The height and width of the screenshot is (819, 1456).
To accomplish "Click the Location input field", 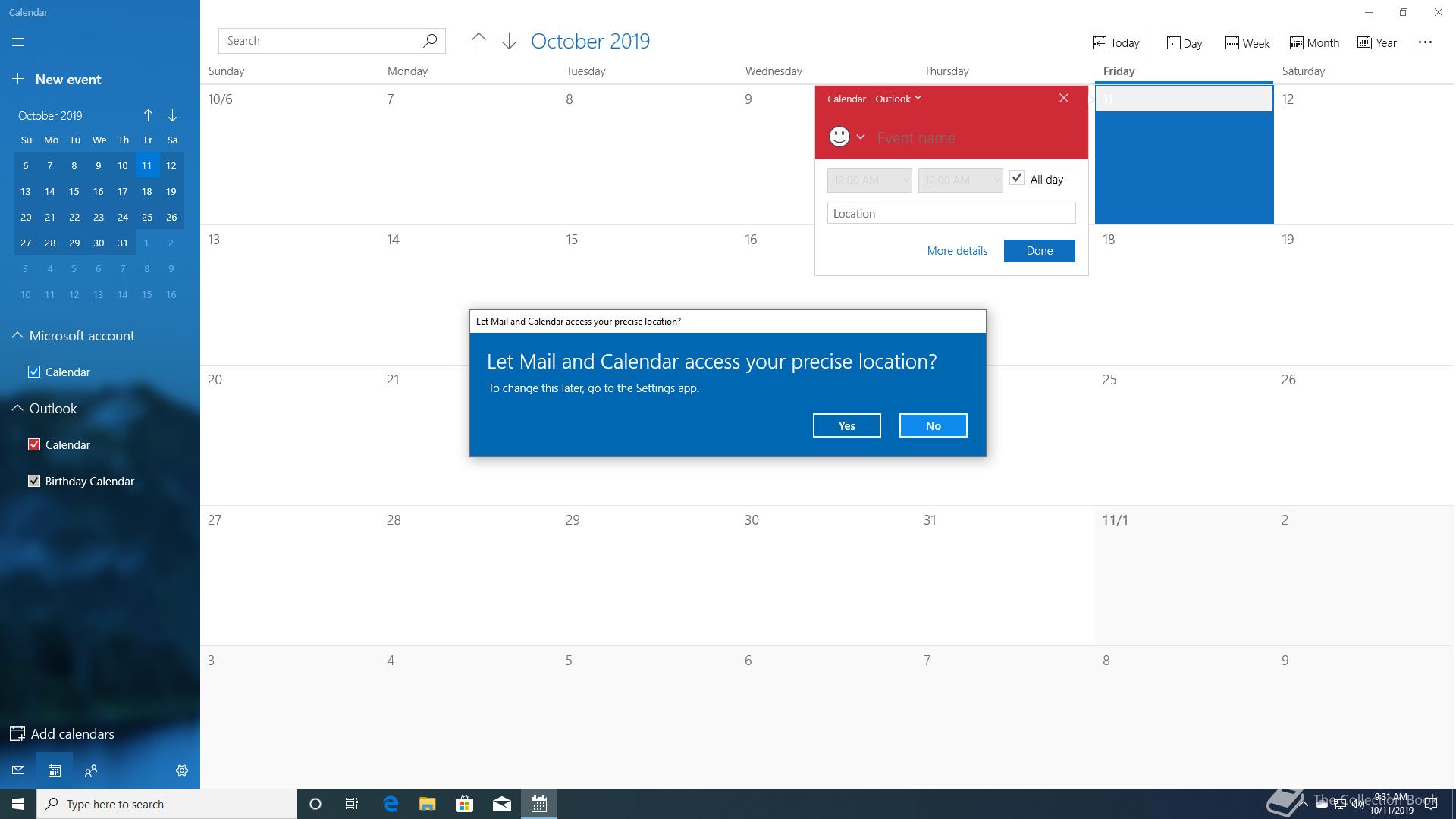I will [x=951, y=213].
